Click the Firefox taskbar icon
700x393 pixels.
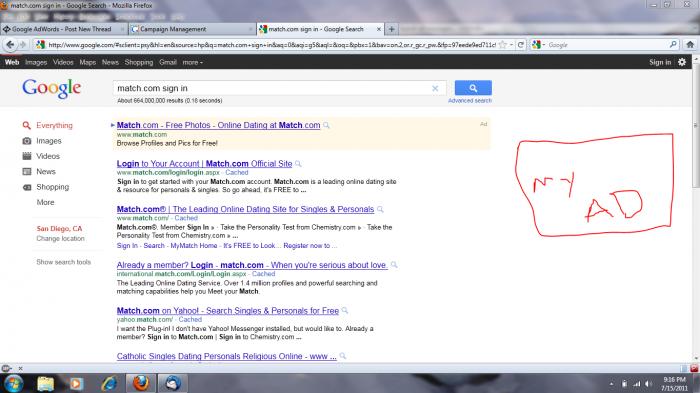(x=141, y=384)
